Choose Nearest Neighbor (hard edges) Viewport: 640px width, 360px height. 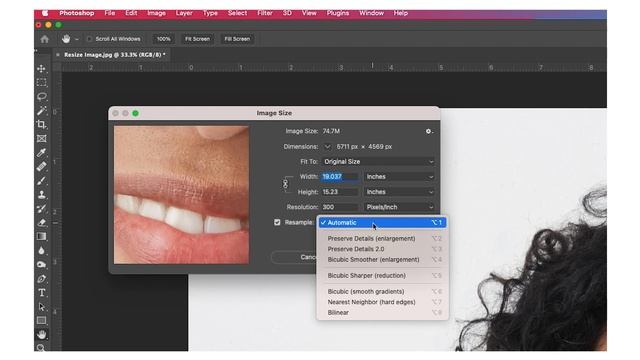point(382,302)
